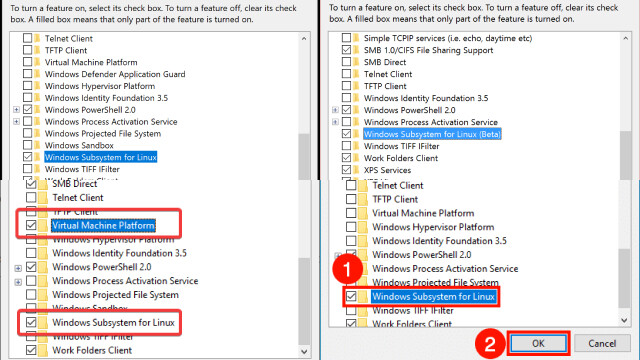Check Windows TIFF IFilter in upper-left list
The image size is (640, 360).
(27, 169)
